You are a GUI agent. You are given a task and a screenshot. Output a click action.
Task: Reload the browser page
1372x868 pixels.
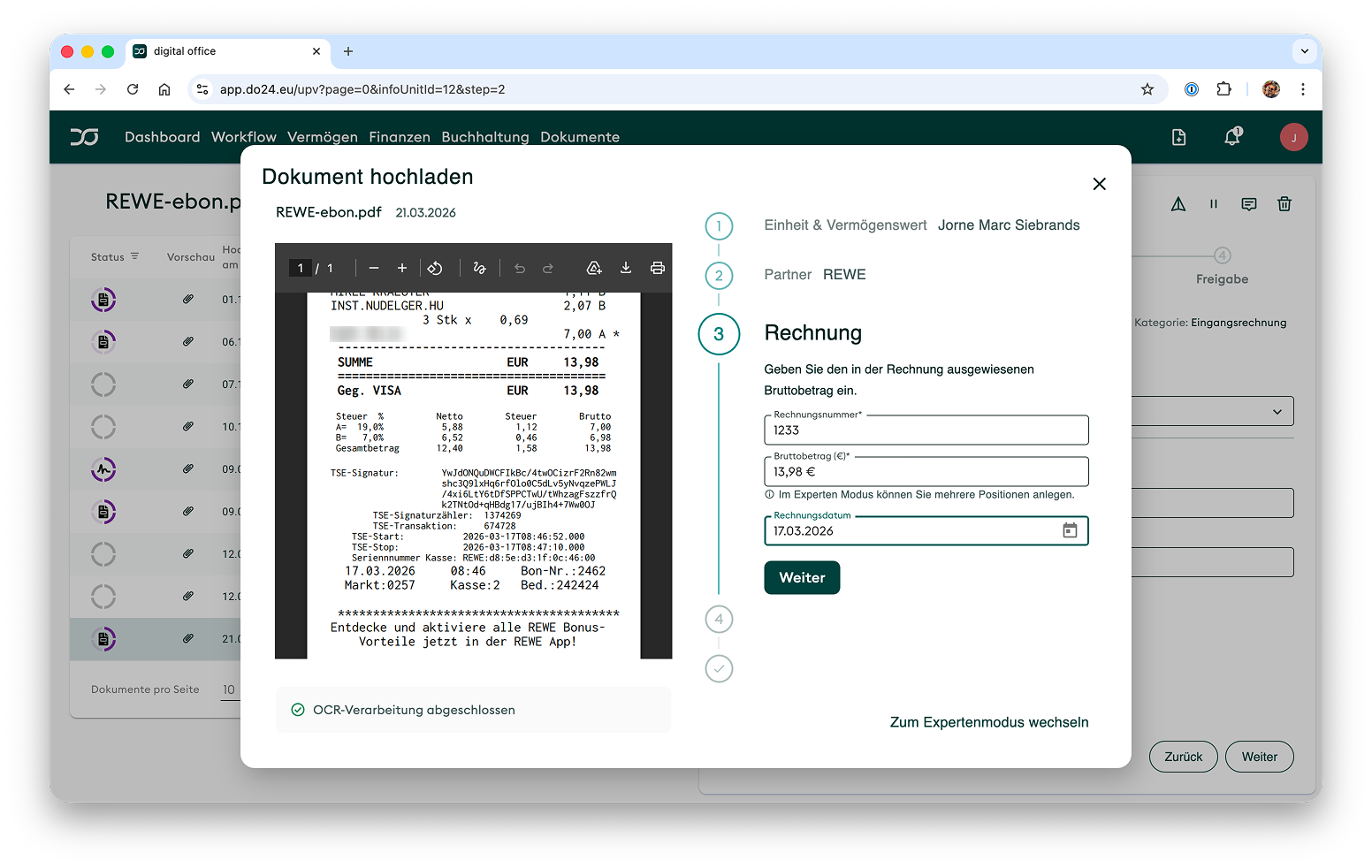coord(133,89)
